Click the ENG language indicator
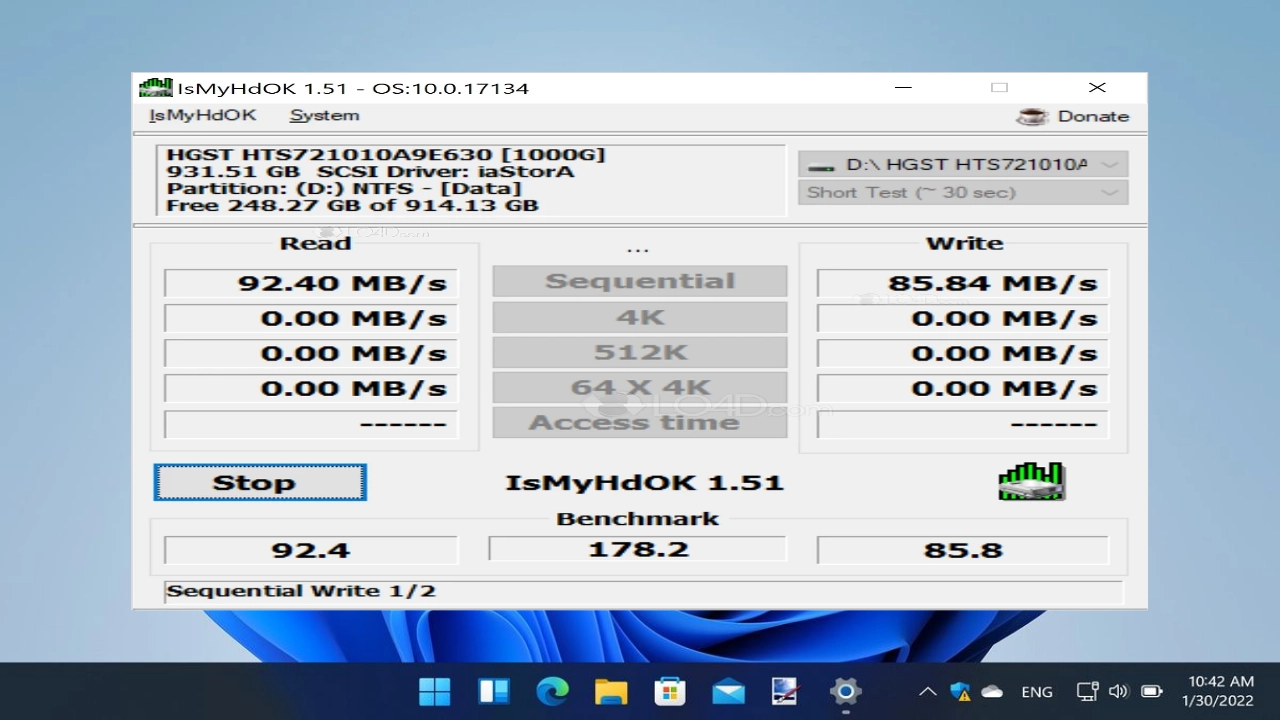Screen dimensions: 1280x720 (1037, 692)
